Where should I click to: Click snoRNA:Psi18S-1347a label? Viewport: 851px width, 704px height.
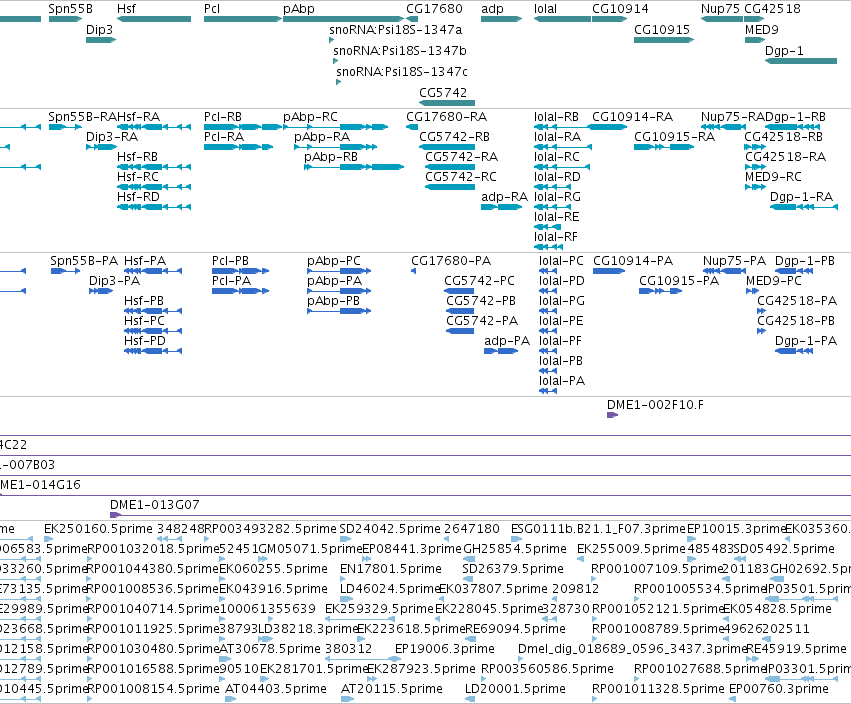coord(396,30)
